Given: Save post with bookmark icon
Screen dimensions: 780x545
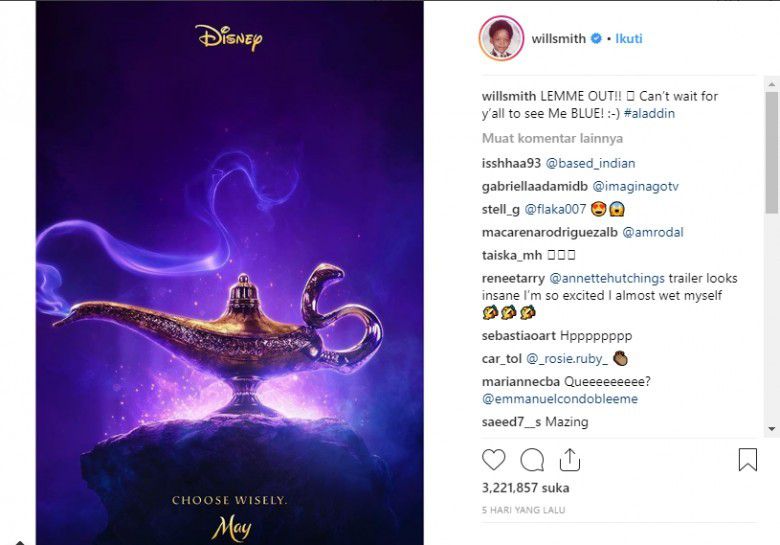Looking at the screenshot, I should click(748, 459).
